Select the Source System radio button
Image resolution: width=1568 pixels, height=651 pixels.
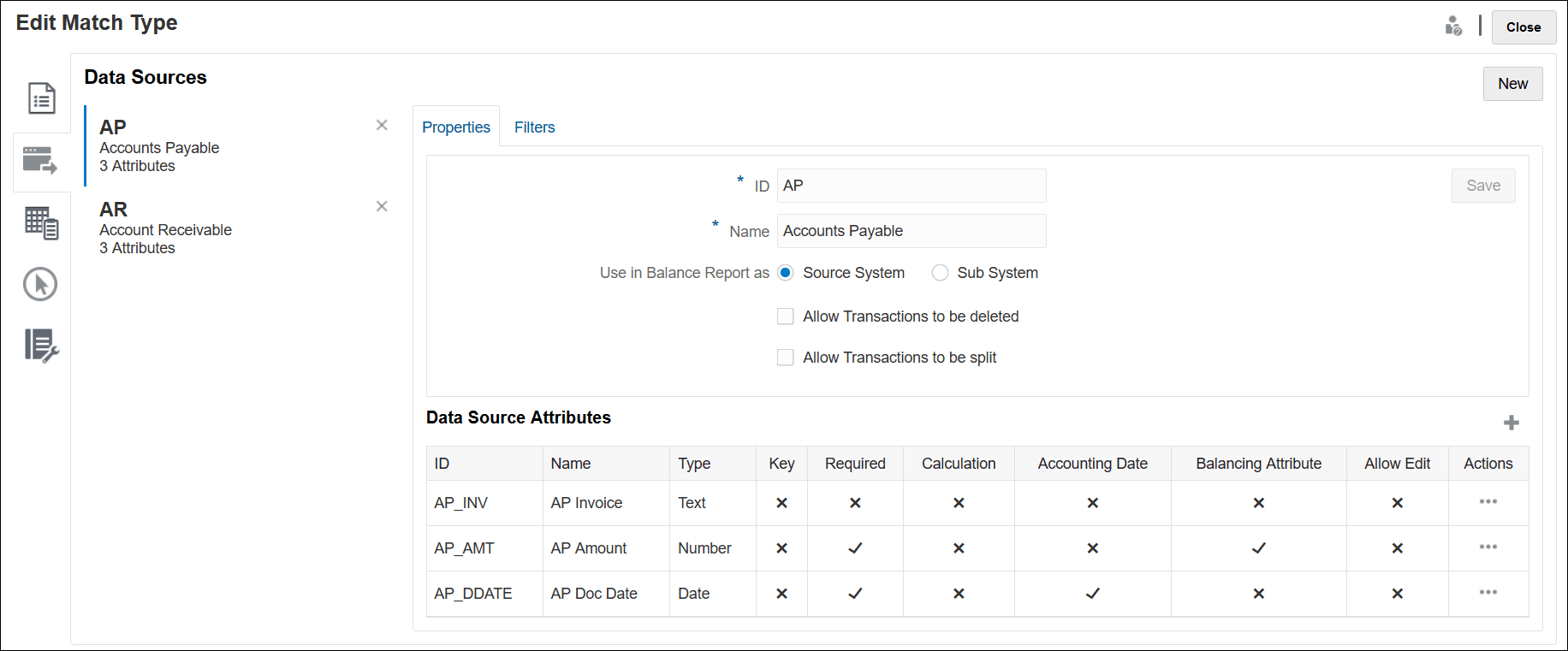(786, 273)
